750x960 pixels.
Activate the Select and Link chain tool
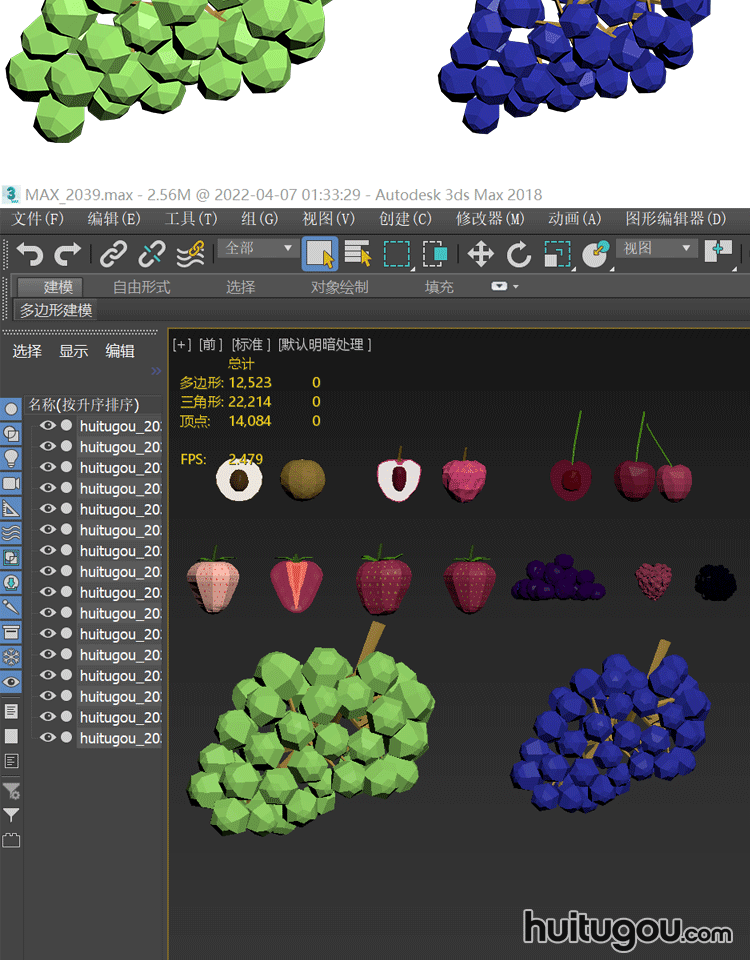coord(114,254)
